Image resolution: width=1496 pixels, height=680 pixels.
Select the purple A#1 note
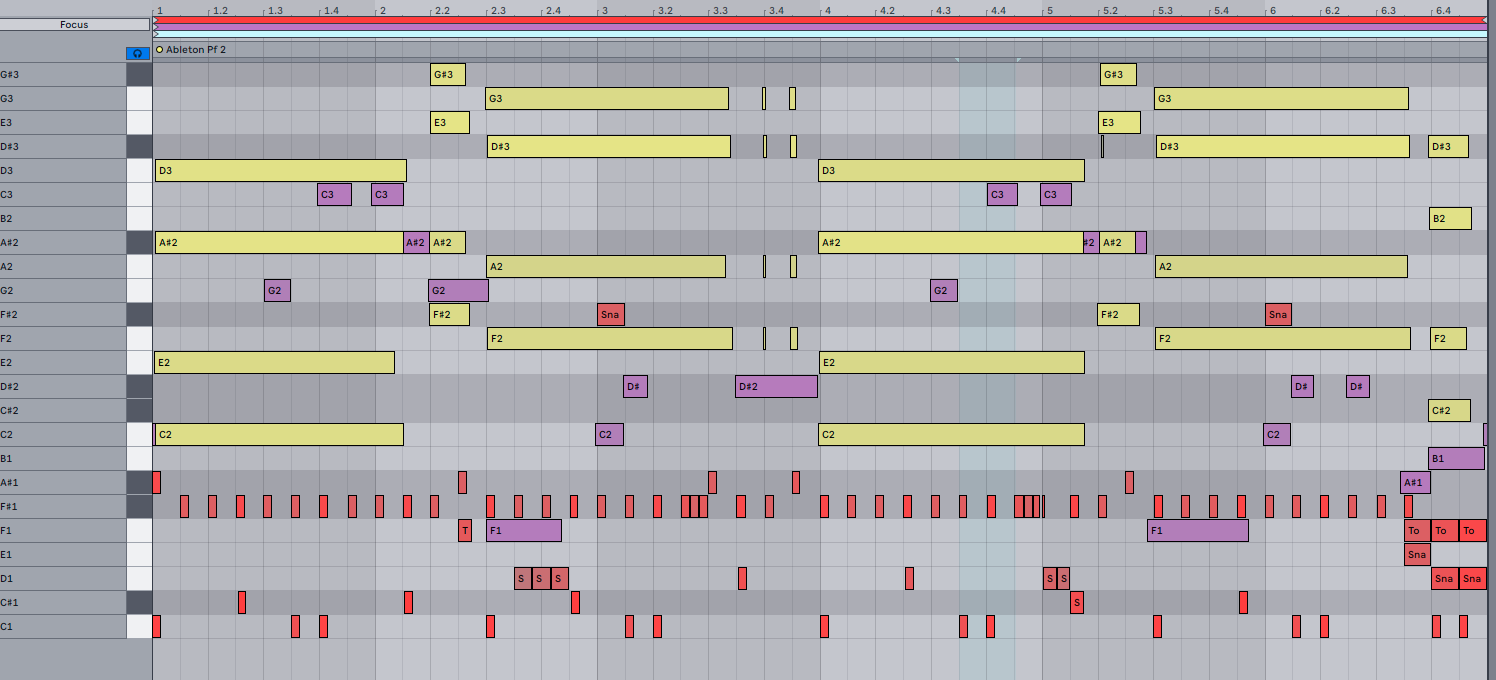[x=1415, y=482]
